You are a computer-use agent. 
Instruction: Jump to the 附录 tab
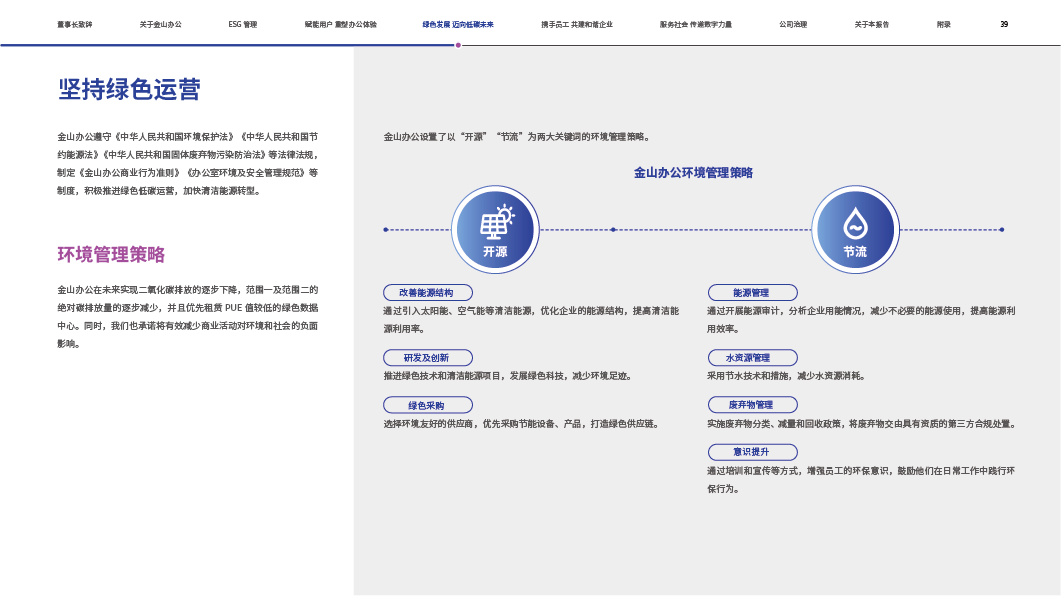click(x=944, y=24)
